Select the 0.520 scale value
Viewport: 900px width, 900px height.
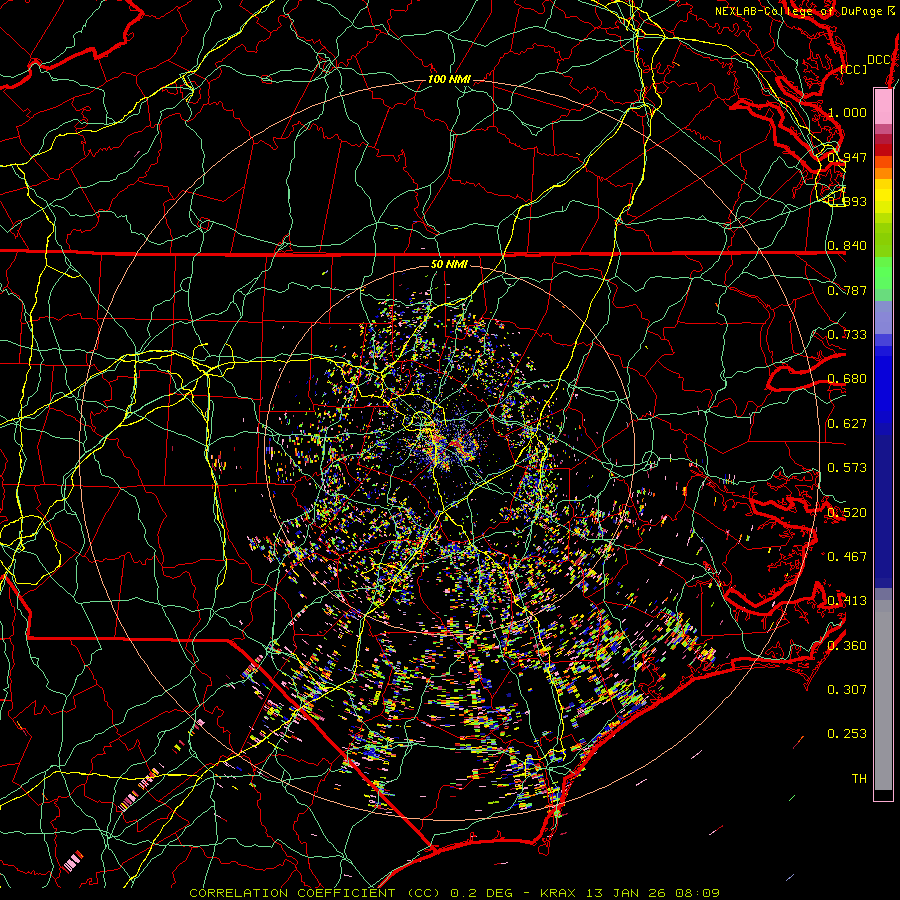(847, 513)
